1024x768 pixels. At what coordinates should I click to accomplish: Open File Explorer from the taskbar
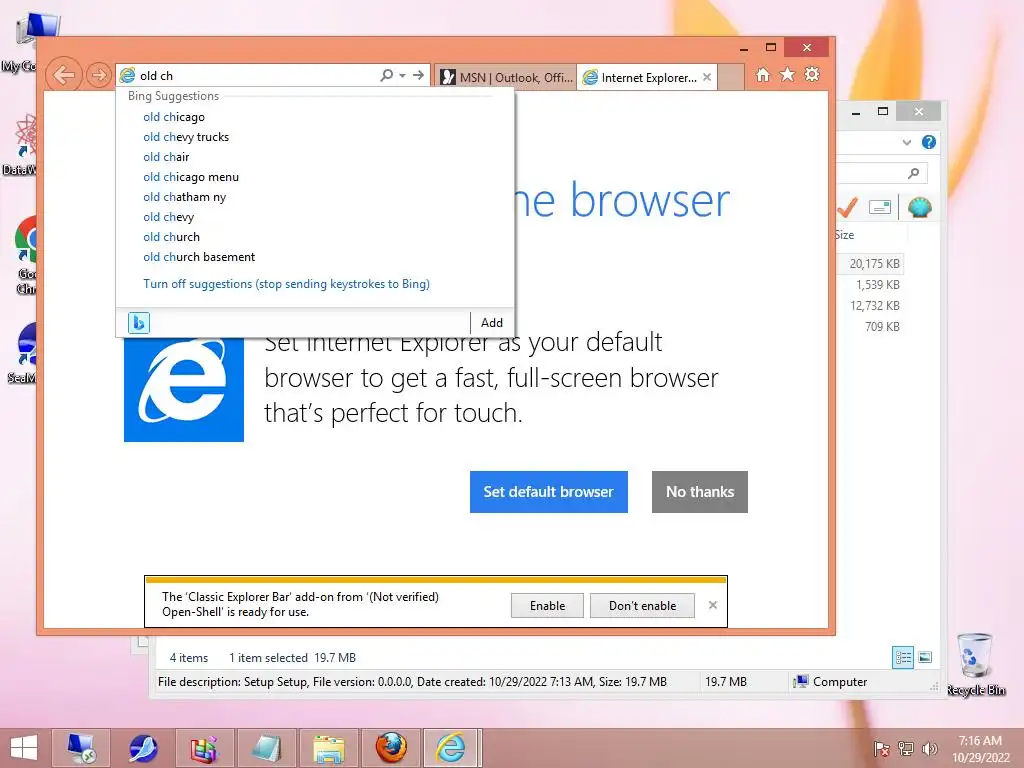click(x=328, y=748)
